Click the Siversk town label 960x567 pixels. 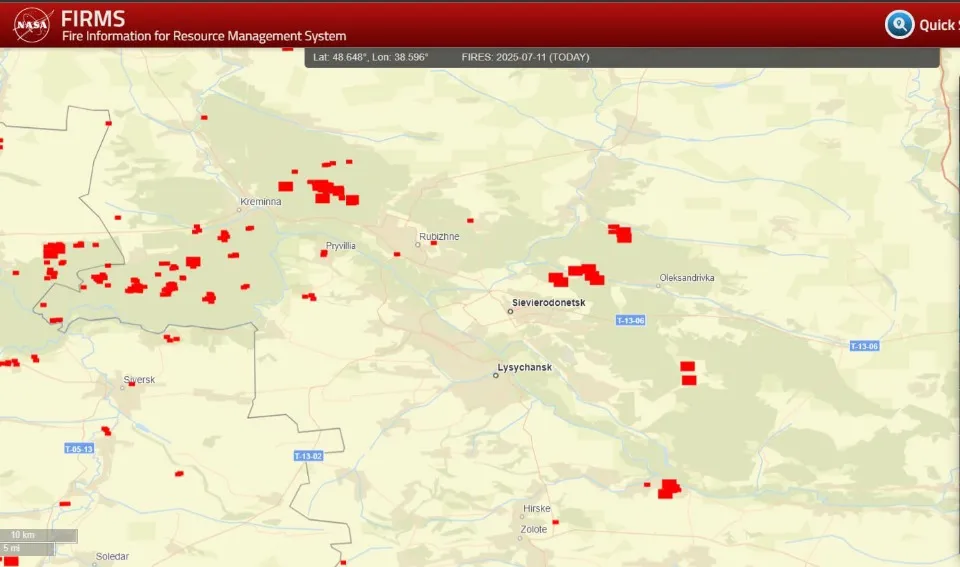click(139, 380)
